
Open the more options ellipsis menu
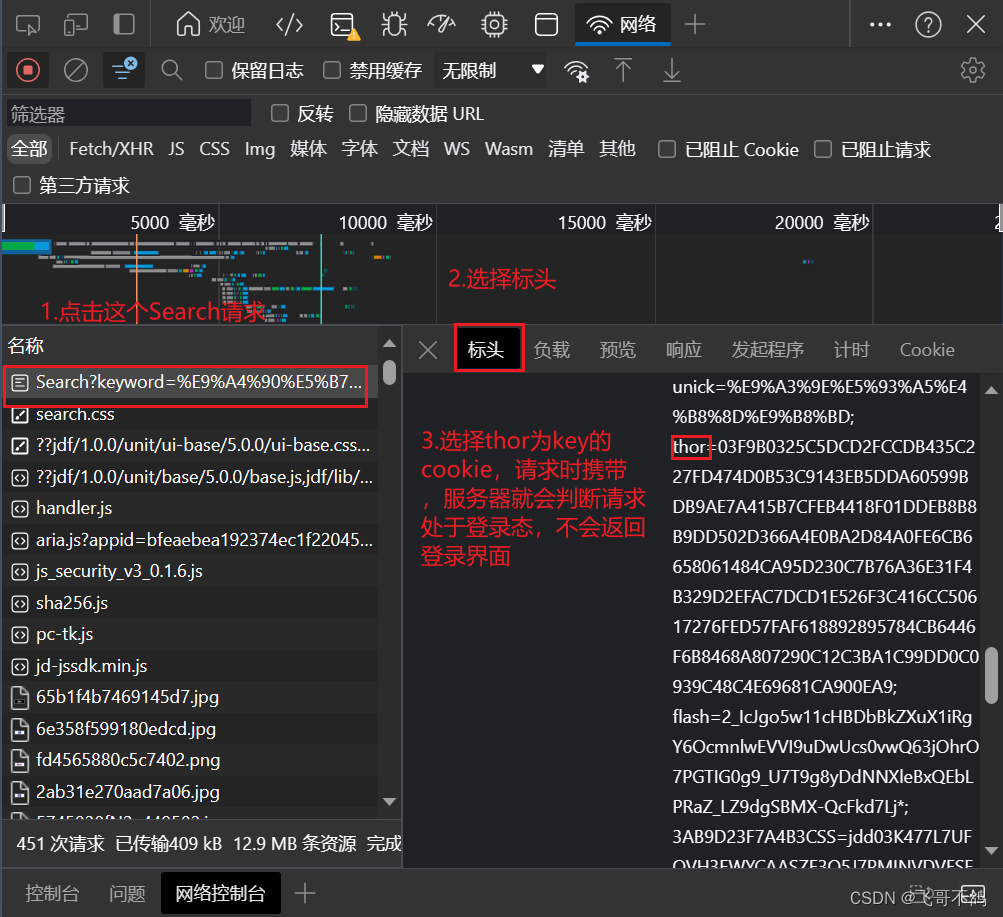tap(881, 25)
